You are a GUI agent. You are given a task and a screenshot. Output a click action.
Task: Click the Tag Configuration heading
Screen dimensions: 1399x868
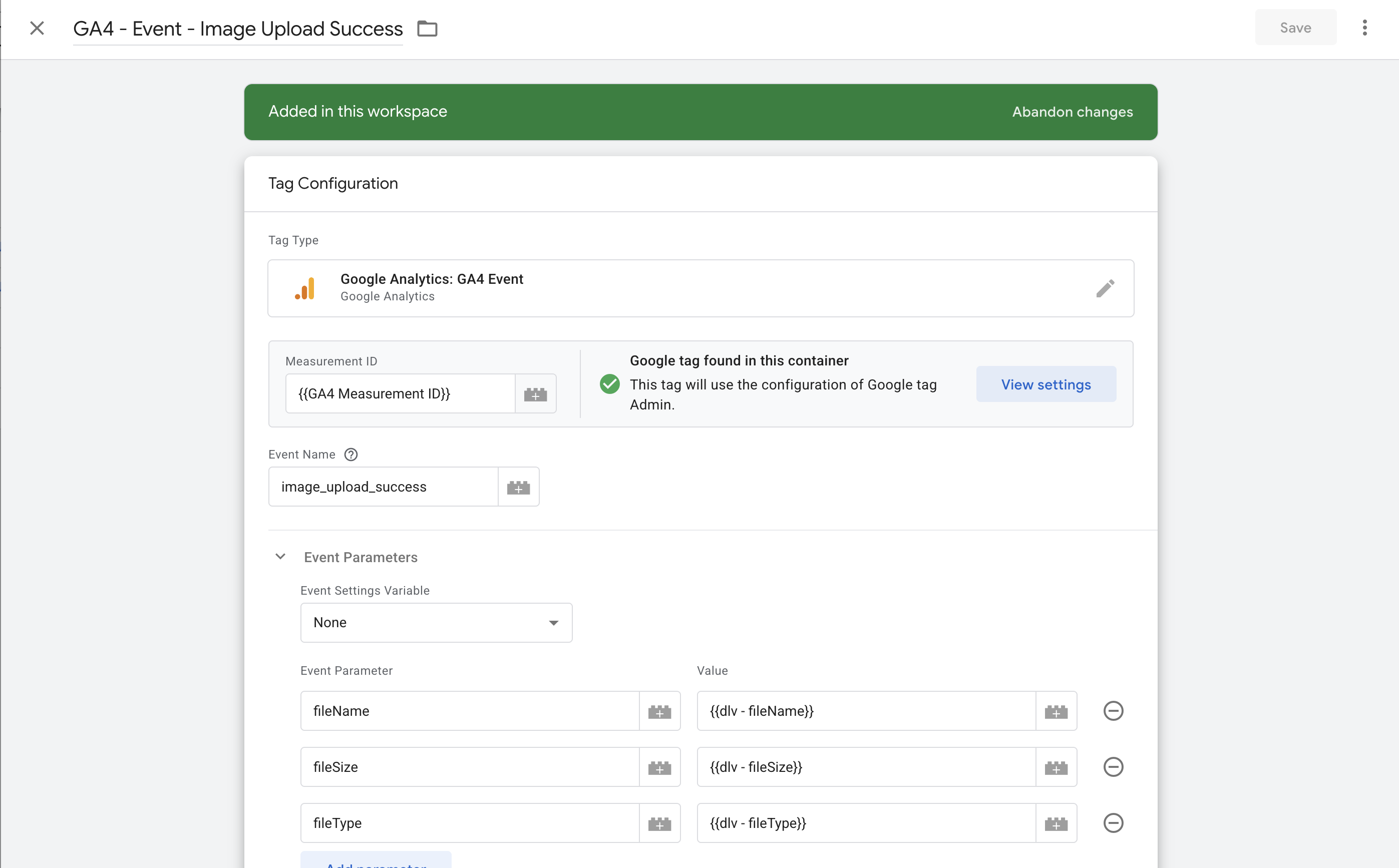coord(333,183)
